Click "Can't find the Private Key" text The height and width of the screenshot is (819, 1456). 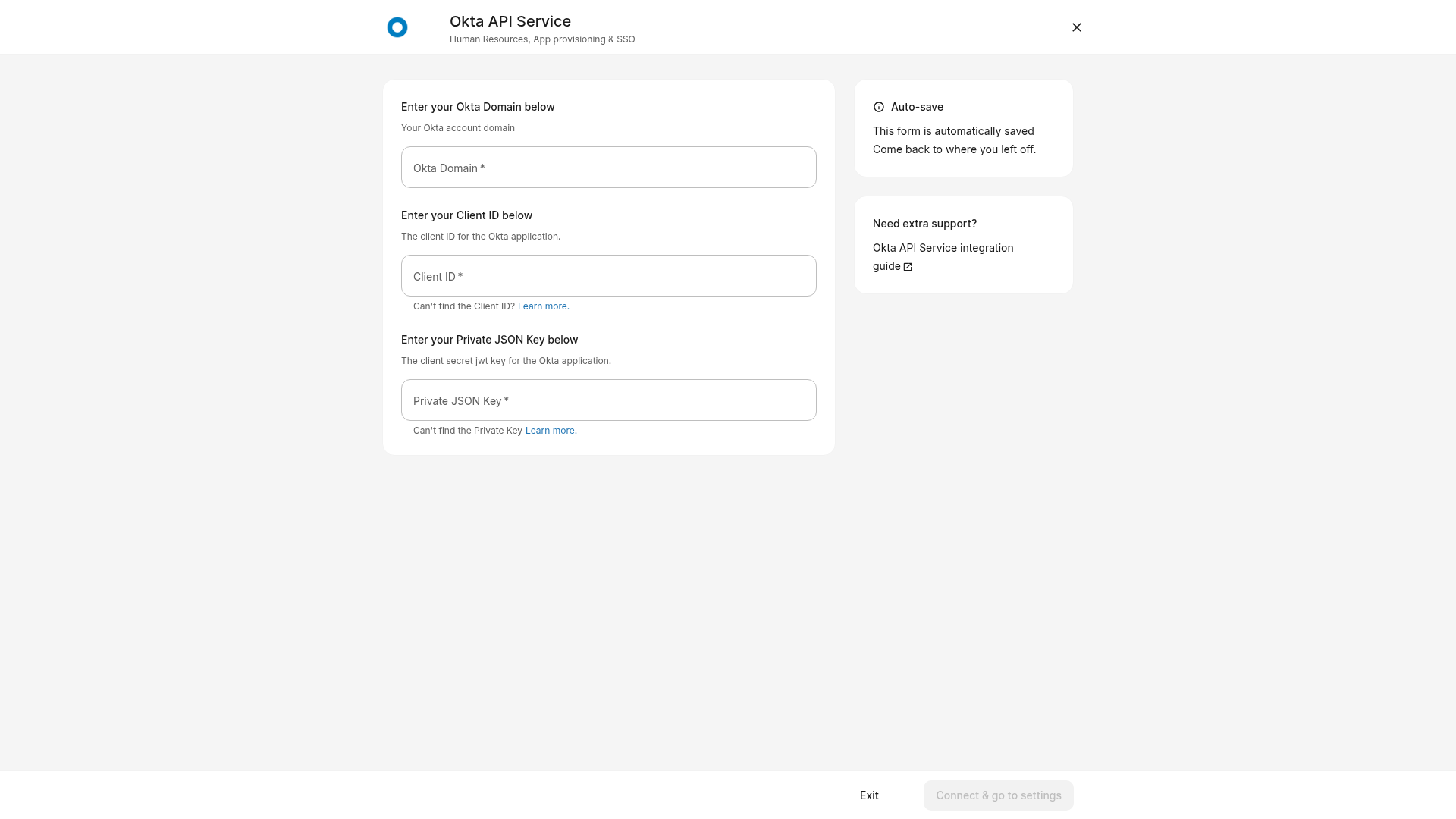[x=468, y=431]
